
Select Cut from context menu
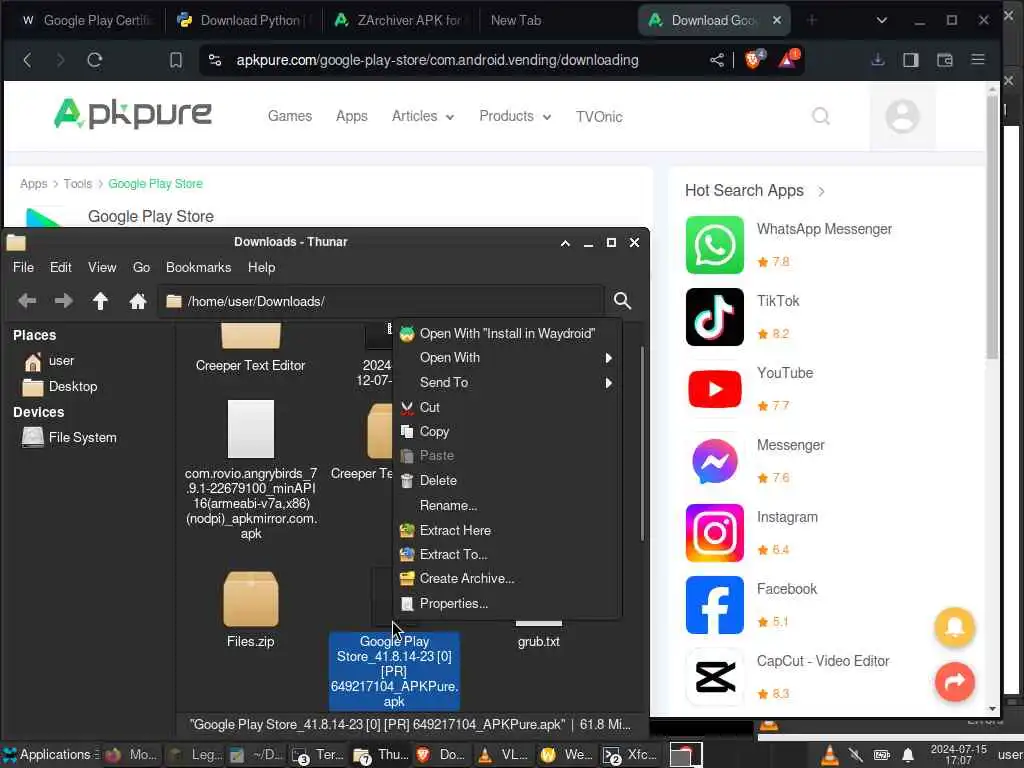(507, 408)
